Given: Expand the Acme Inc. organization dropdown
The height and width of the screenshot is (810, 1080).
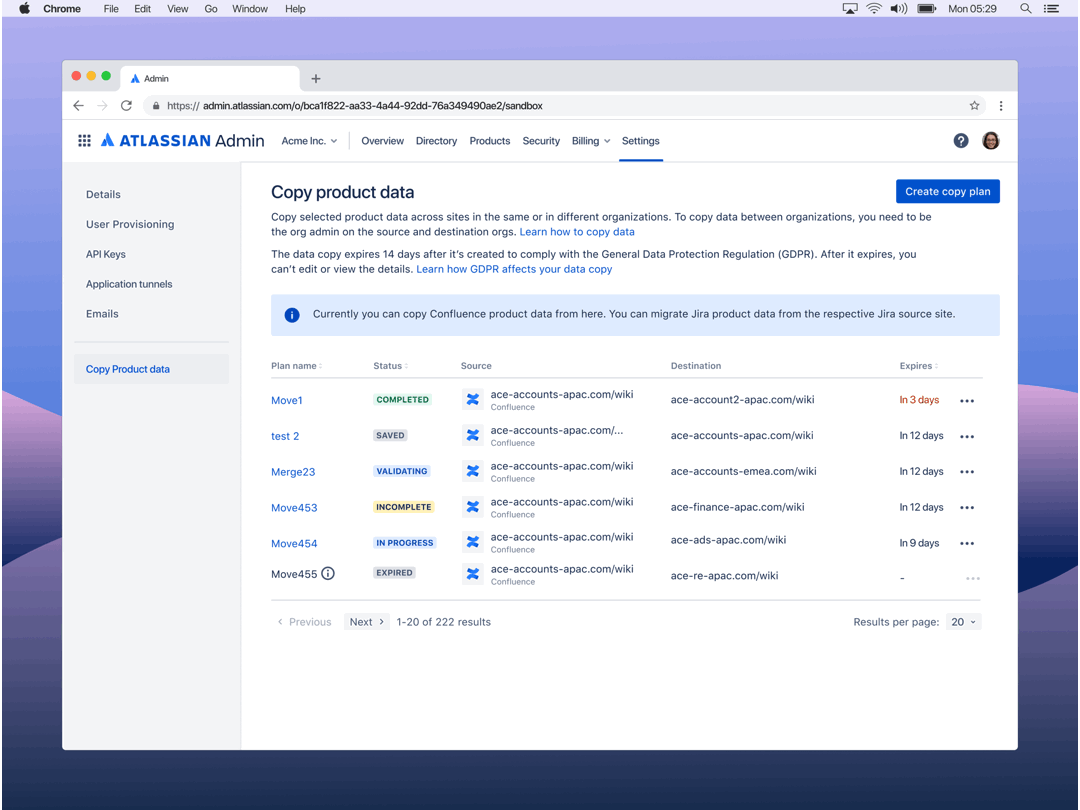Looking at the screenshot, I should click(x=309, y=141).
